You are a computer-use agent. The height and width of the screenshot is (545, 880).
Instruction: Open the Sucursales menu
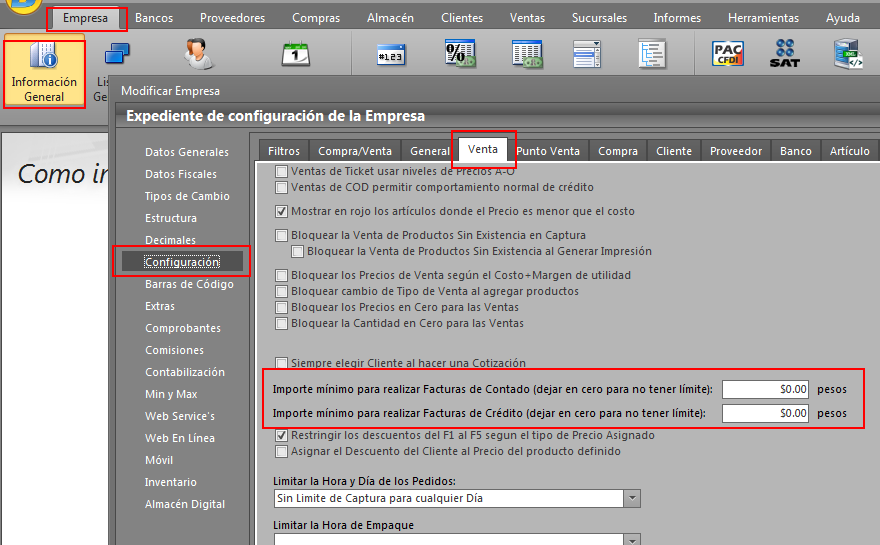tap(599, 18)
